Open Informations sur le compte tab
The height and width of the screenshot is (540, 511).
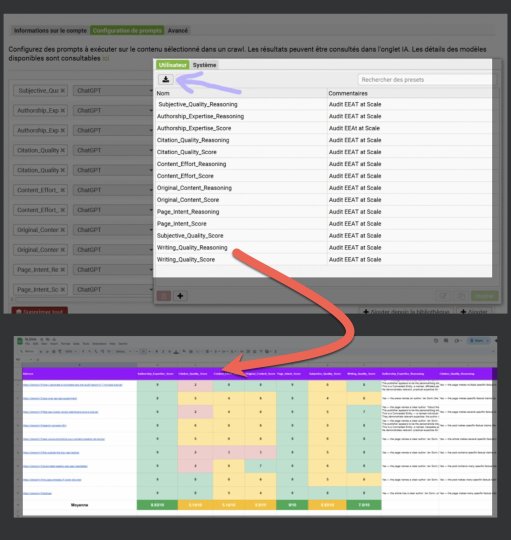coord(50,30)
